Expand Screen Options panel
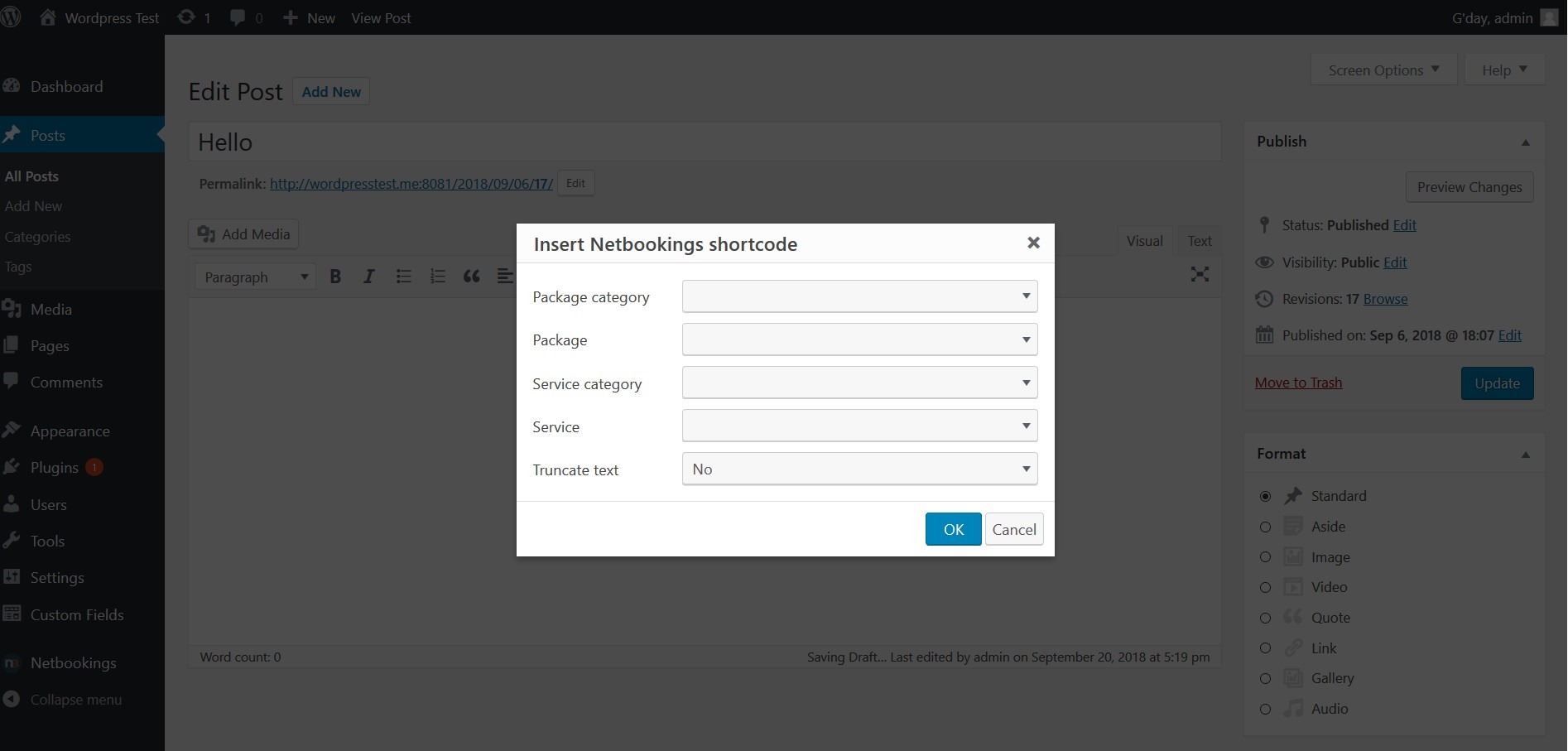 pyautogui.click(x=1383, y=70)
